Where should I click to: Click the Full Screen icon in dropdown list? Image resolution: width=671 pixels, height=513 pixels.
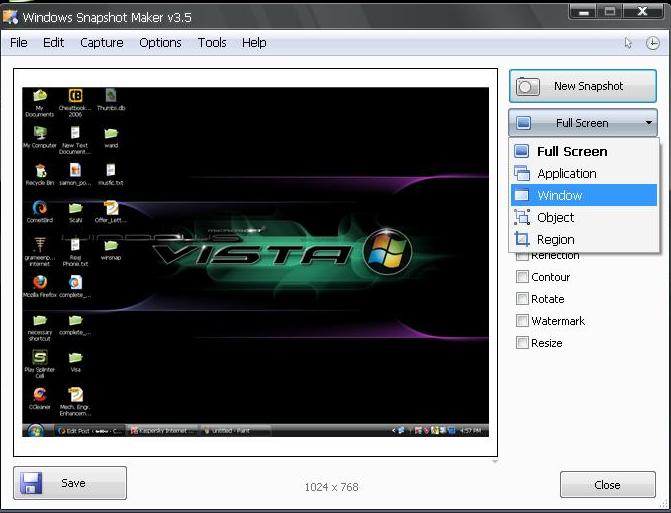pos(522,151)
